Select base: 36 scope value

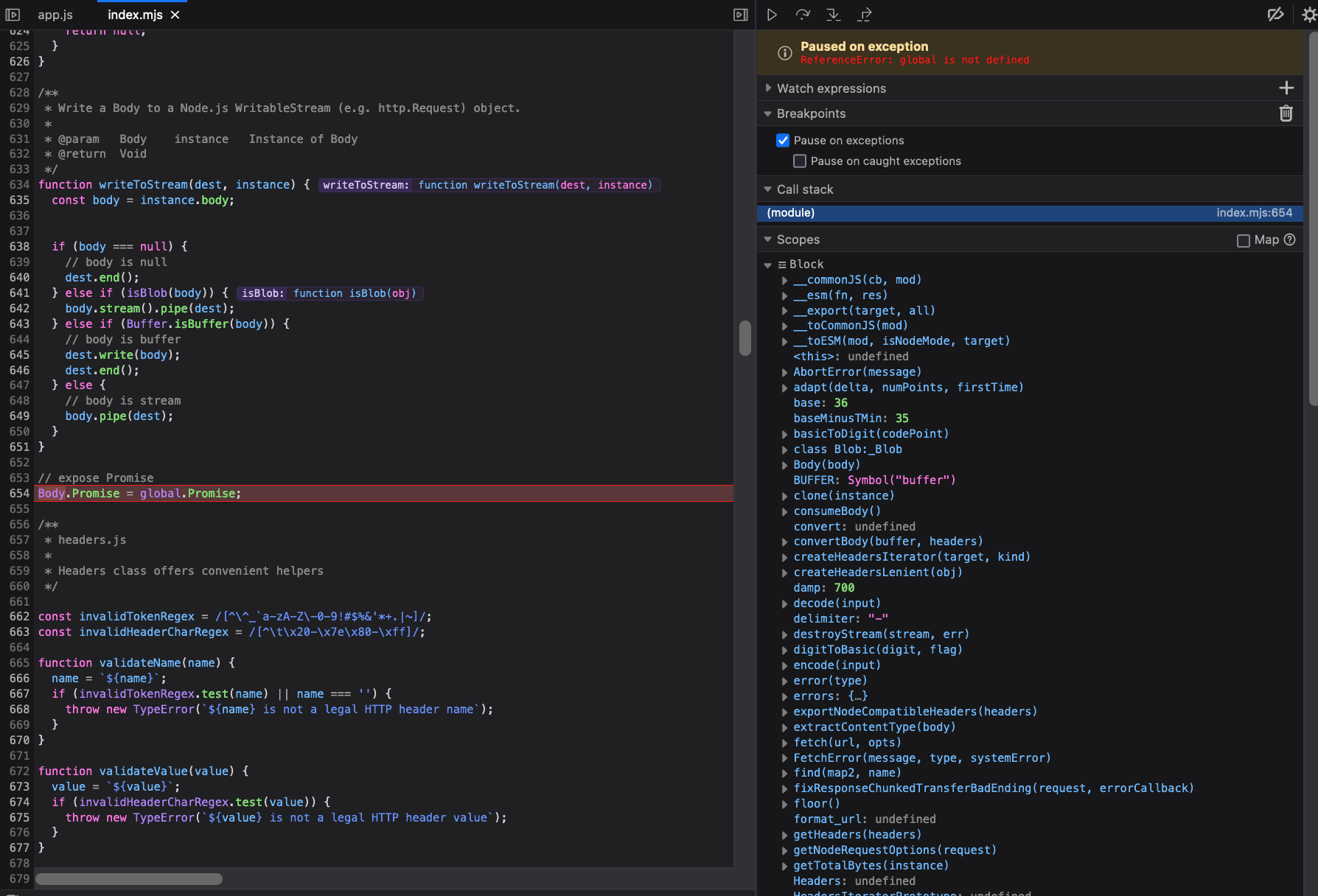point(820,403)
